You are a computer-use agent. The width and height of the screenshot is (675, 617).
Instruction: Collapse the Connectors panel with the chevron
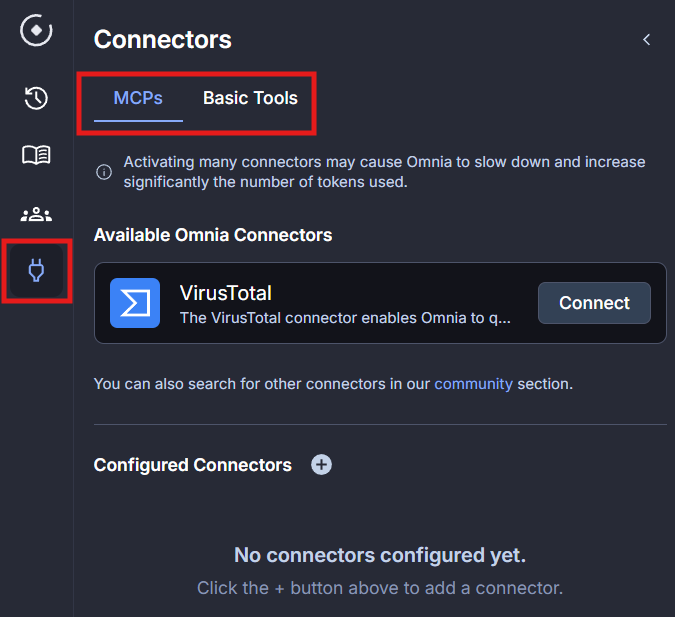coord(646,40)
